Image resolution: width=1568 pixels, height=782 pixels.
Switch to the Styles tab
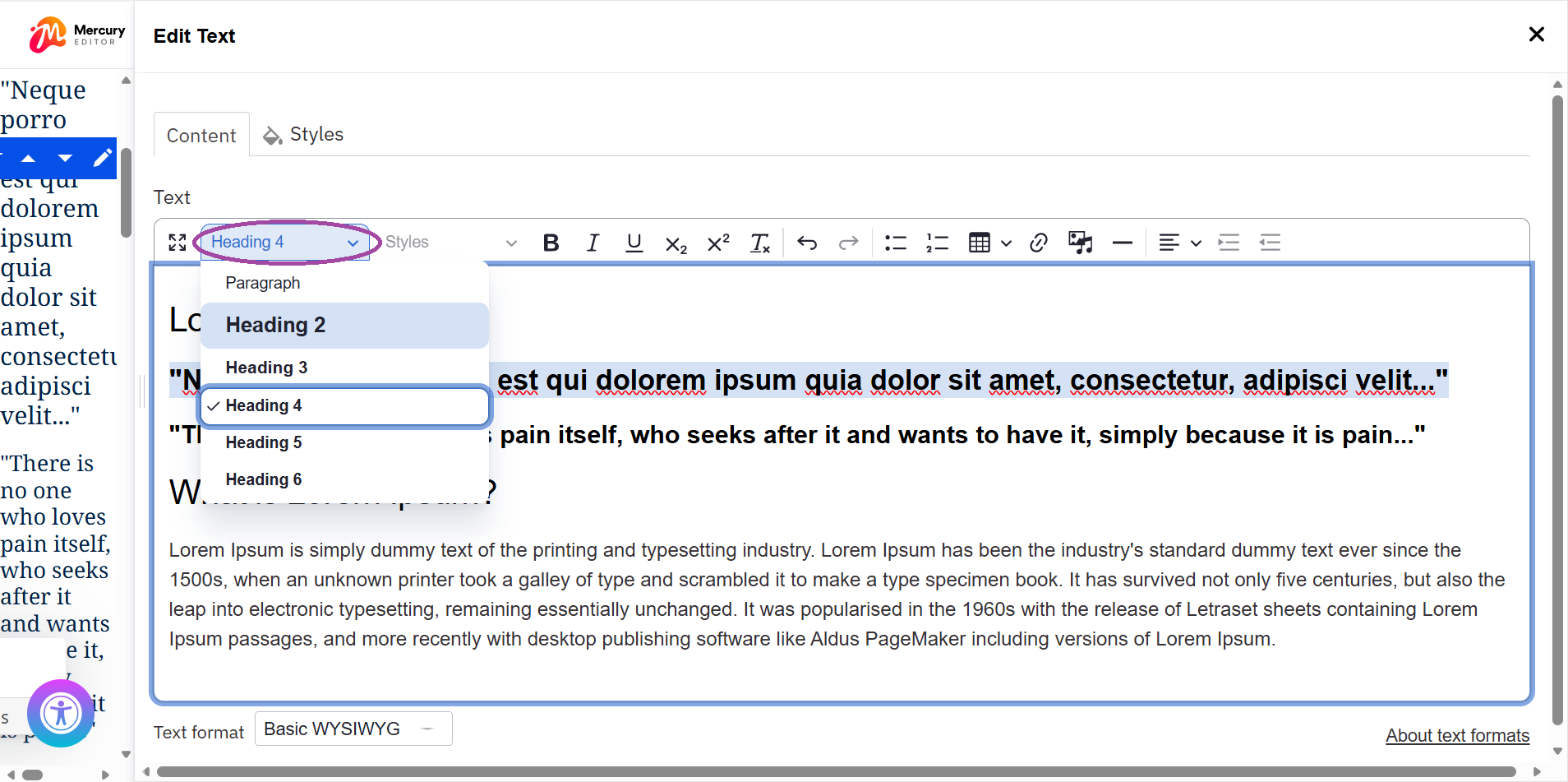(x=316, y=134)
